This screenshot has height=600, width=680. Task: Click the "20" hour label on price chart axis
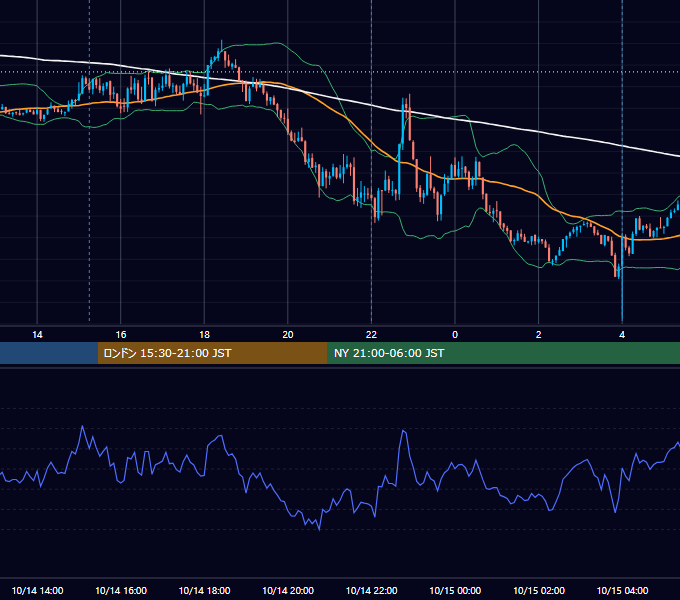pyautogui.click(x=288, y=335)
